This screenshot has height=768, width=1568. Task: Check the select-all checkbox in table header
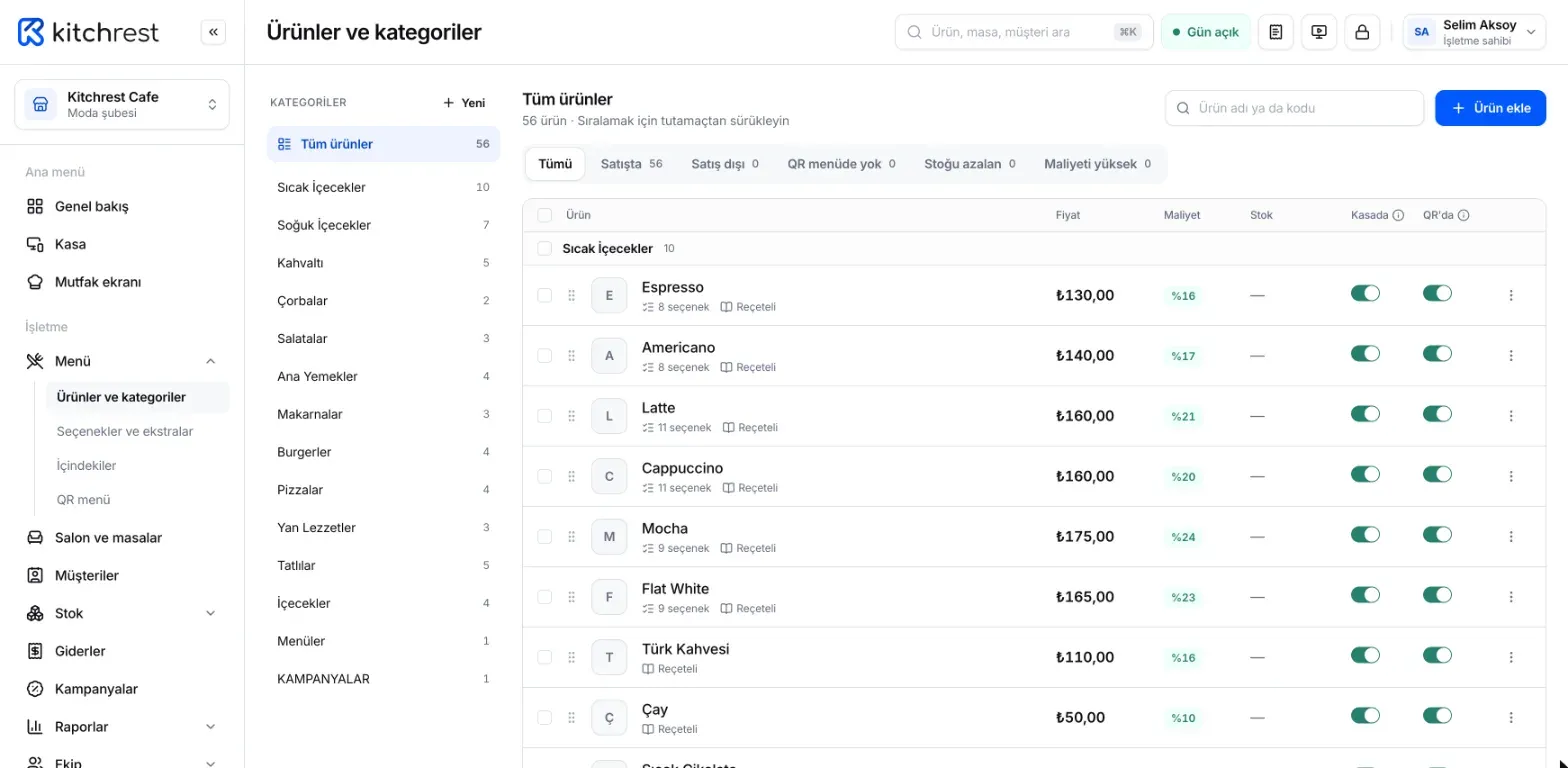545,215
